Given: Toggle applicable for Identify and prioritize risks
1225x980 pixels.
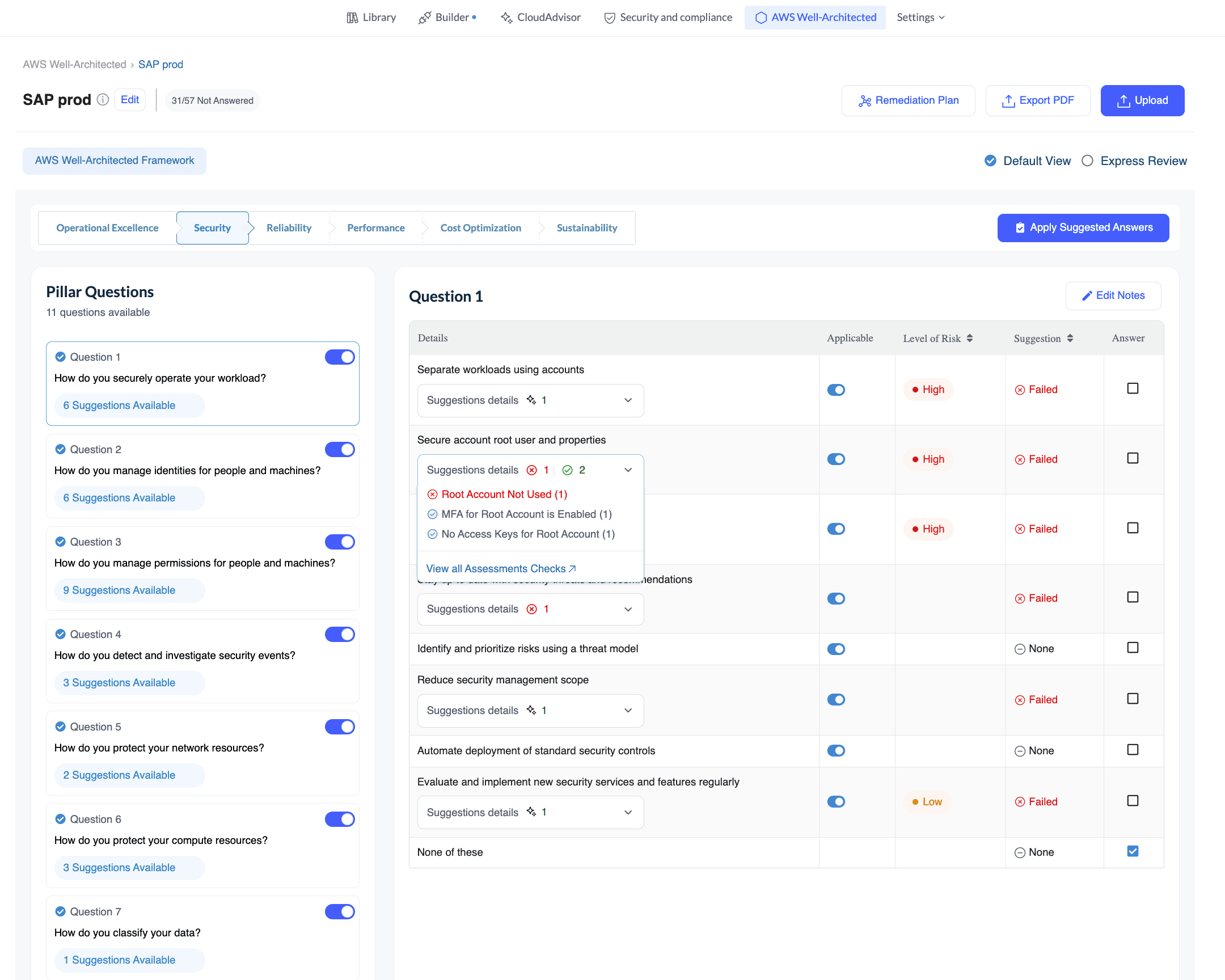Looking at the screenshot, I should 836,649.
